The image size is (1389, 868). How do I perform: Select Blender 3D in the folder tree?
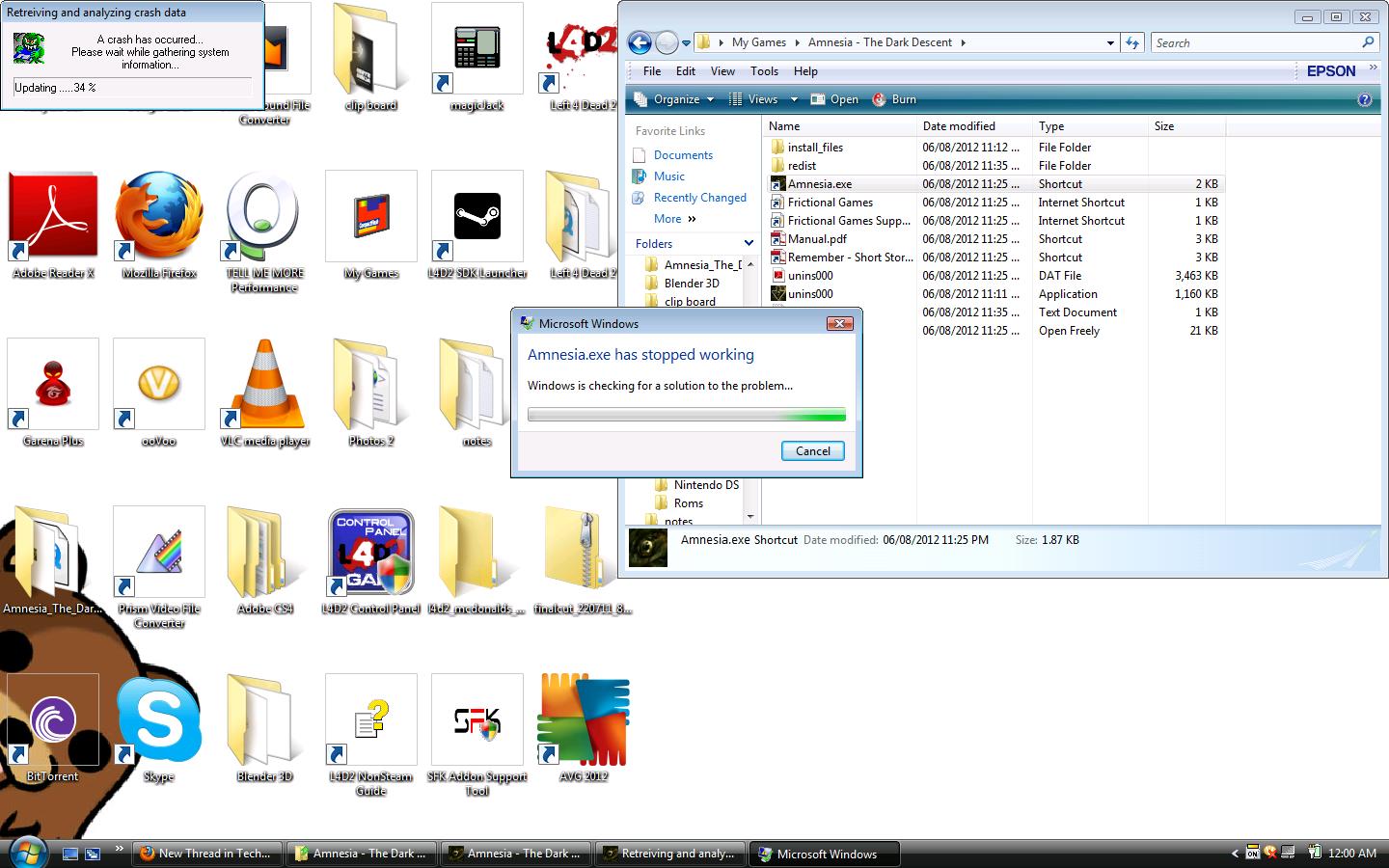tap(692, 284)
